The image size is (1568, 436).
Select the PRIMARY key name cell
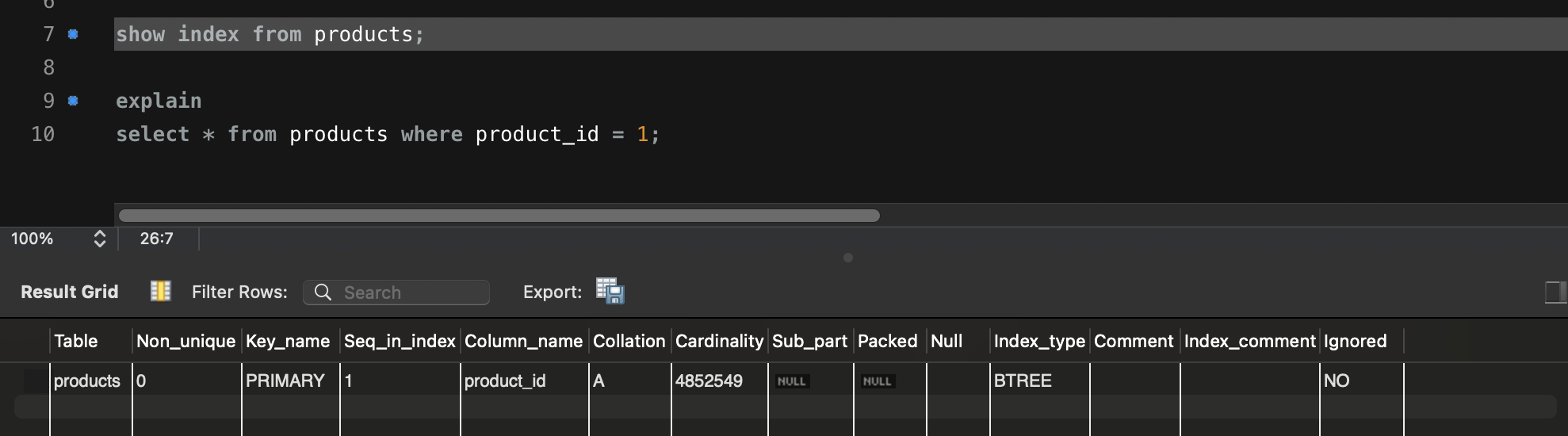(285, 381)
